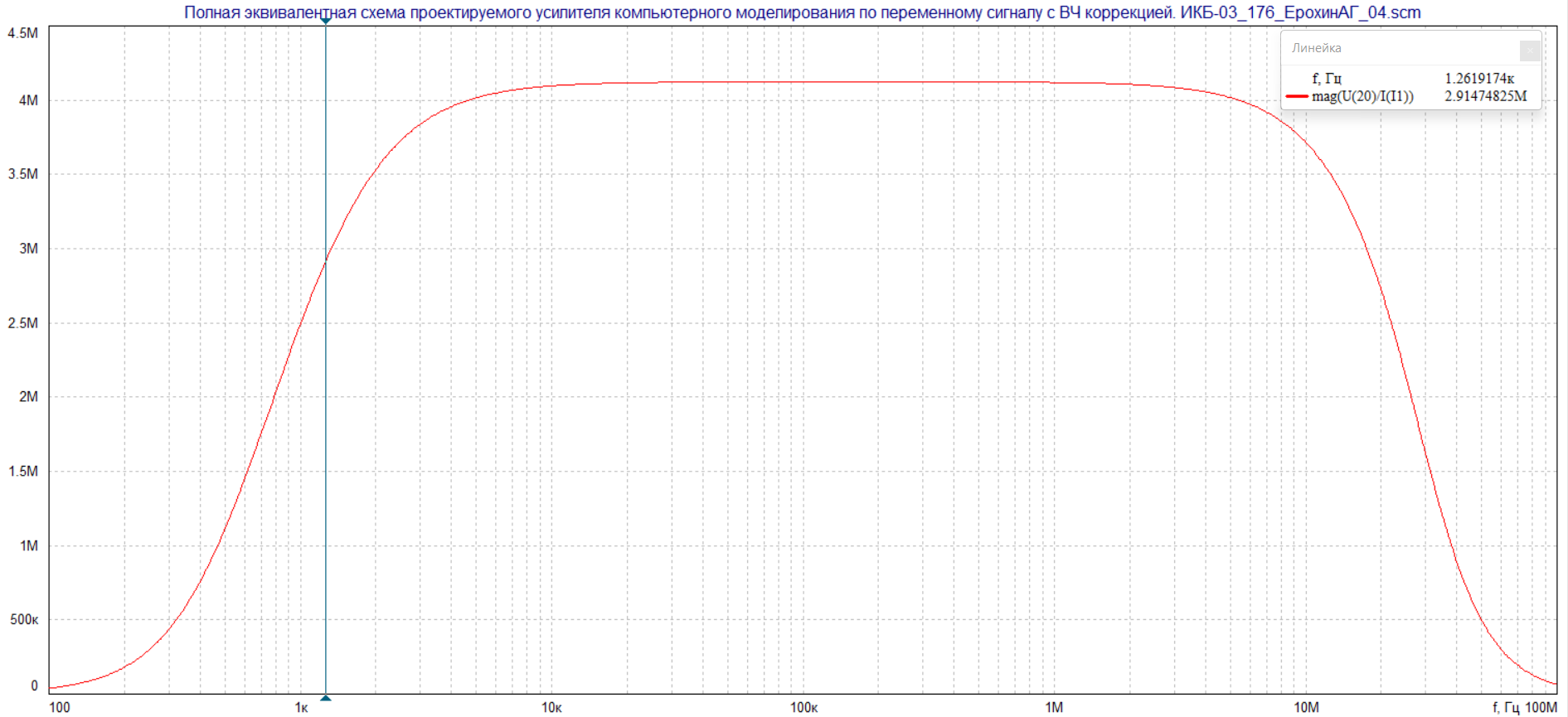
Task: Click the 500к vertical axis label
Action: tap(24, 620)
